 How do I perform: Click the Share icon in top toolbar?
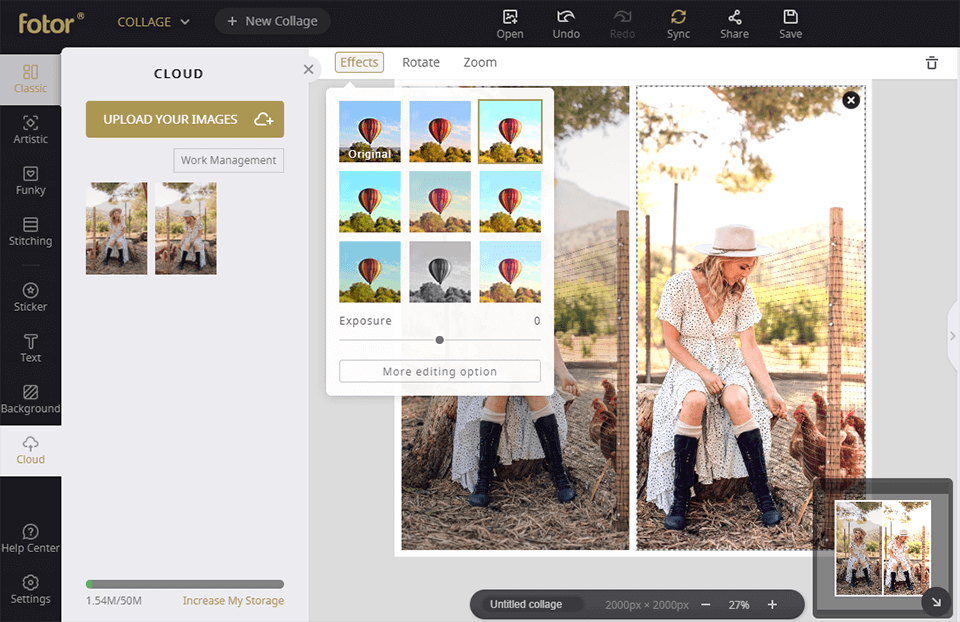(x=734, y=23)
